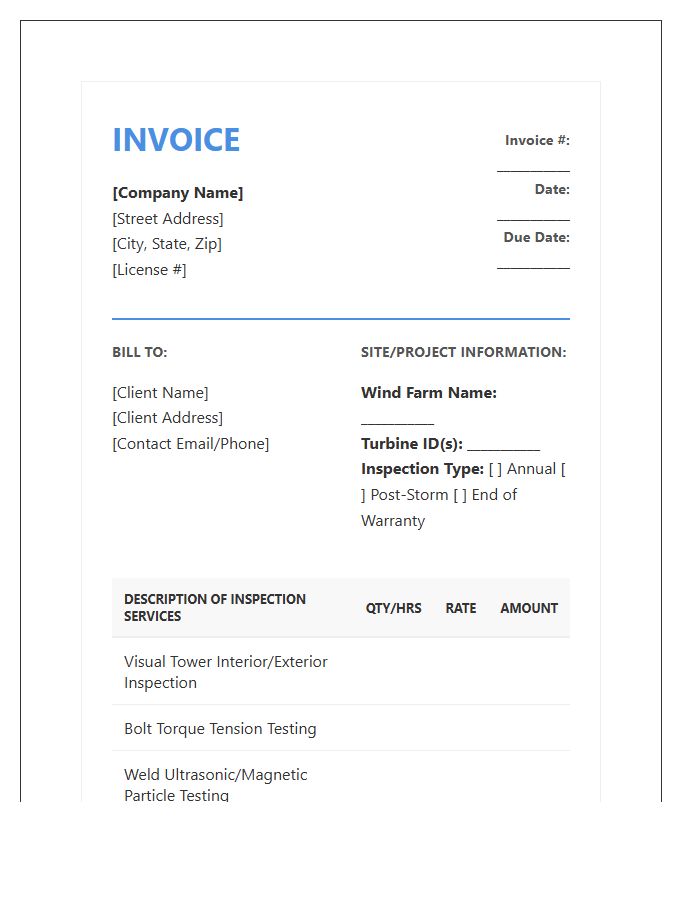Click the [Street Address] placeholder
700x900 pixels.
click(x=168, y=219)
